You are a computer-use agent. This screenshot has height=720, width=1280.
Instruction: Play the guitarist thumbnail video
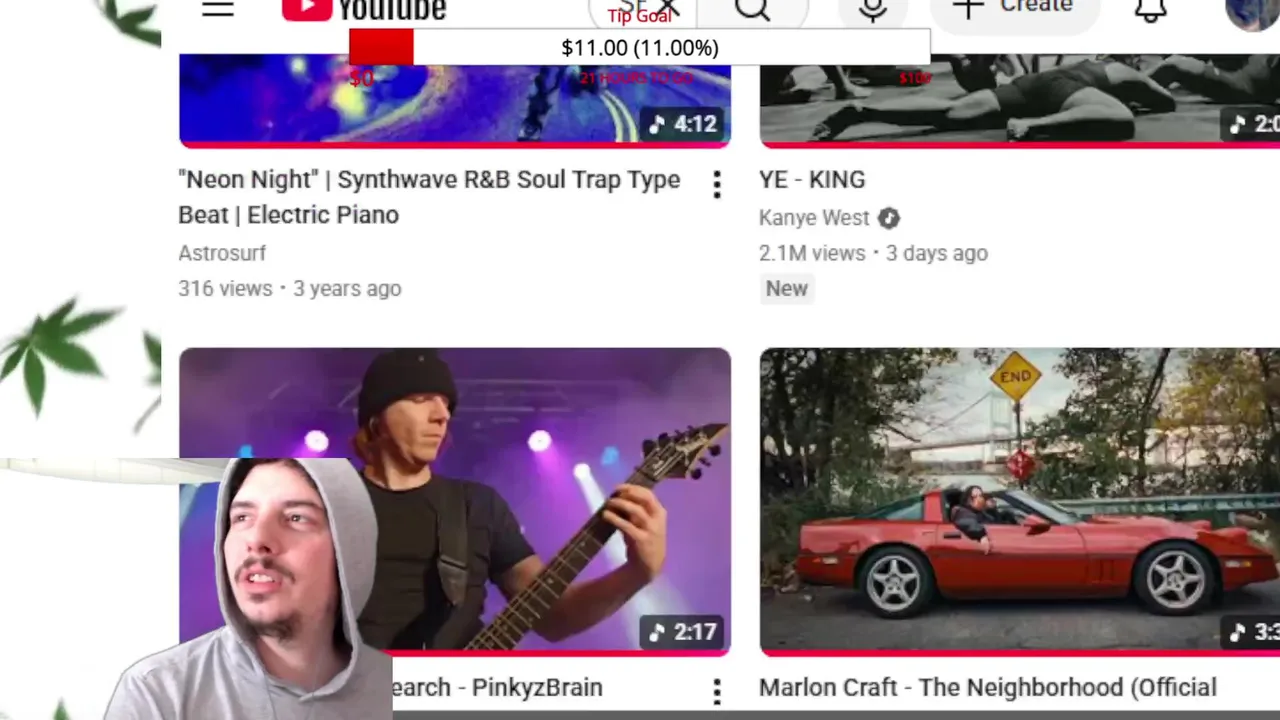pyautogui.click(x=455, y=502)
